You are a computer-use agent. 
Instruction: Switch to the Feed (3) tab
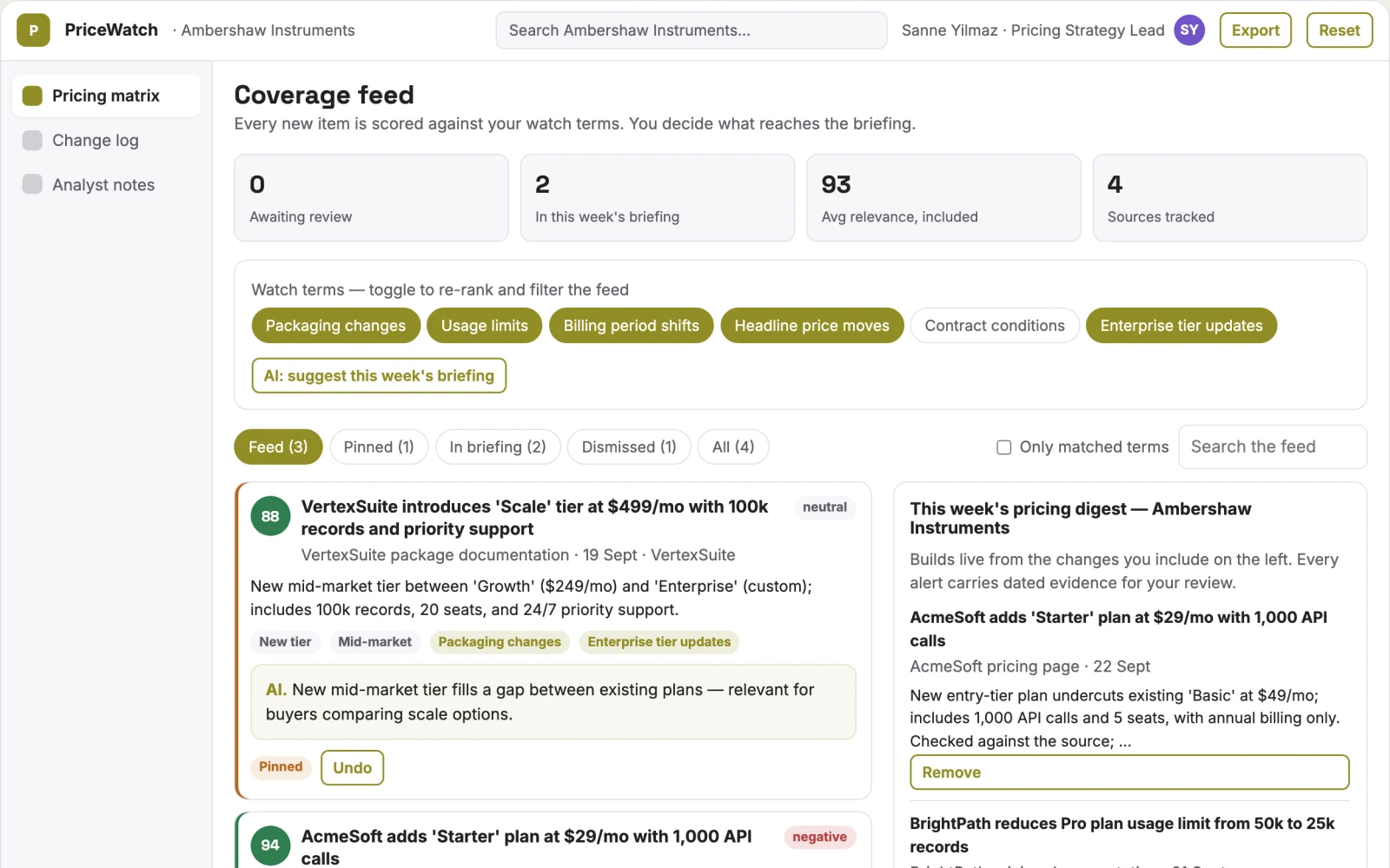278,447
